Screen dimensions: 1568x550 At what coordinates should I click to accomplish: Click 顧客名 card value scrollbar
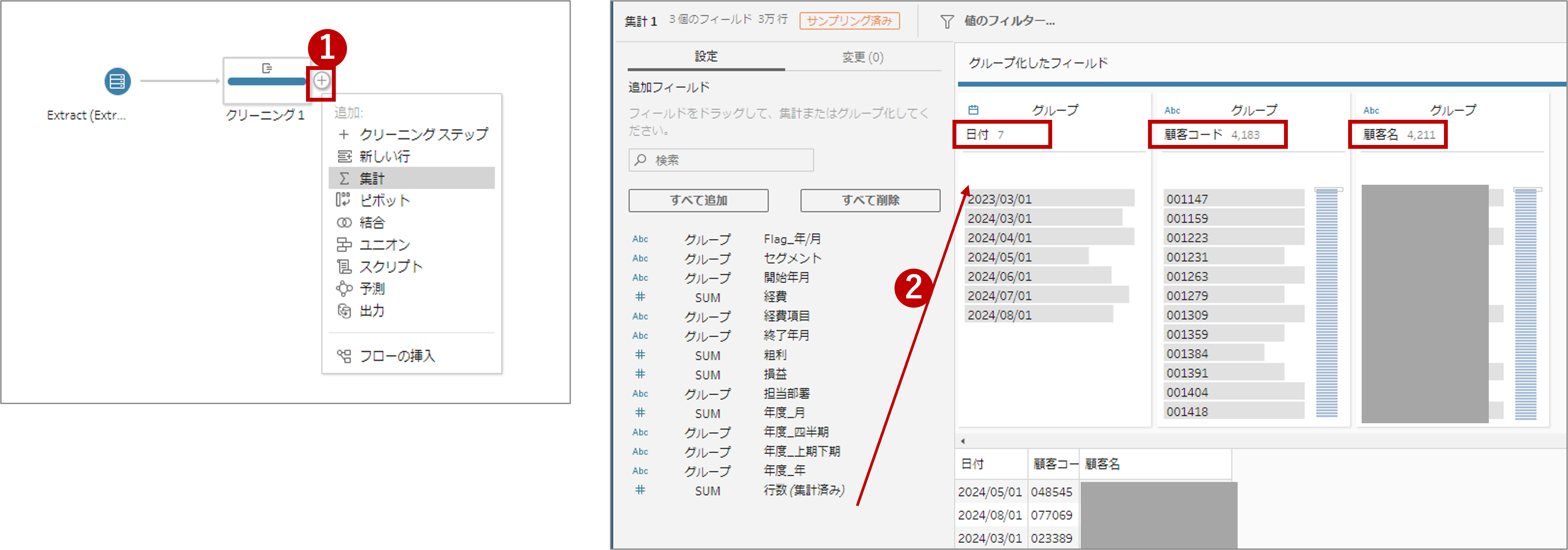pyautogui.click(x=1526, y=303)
